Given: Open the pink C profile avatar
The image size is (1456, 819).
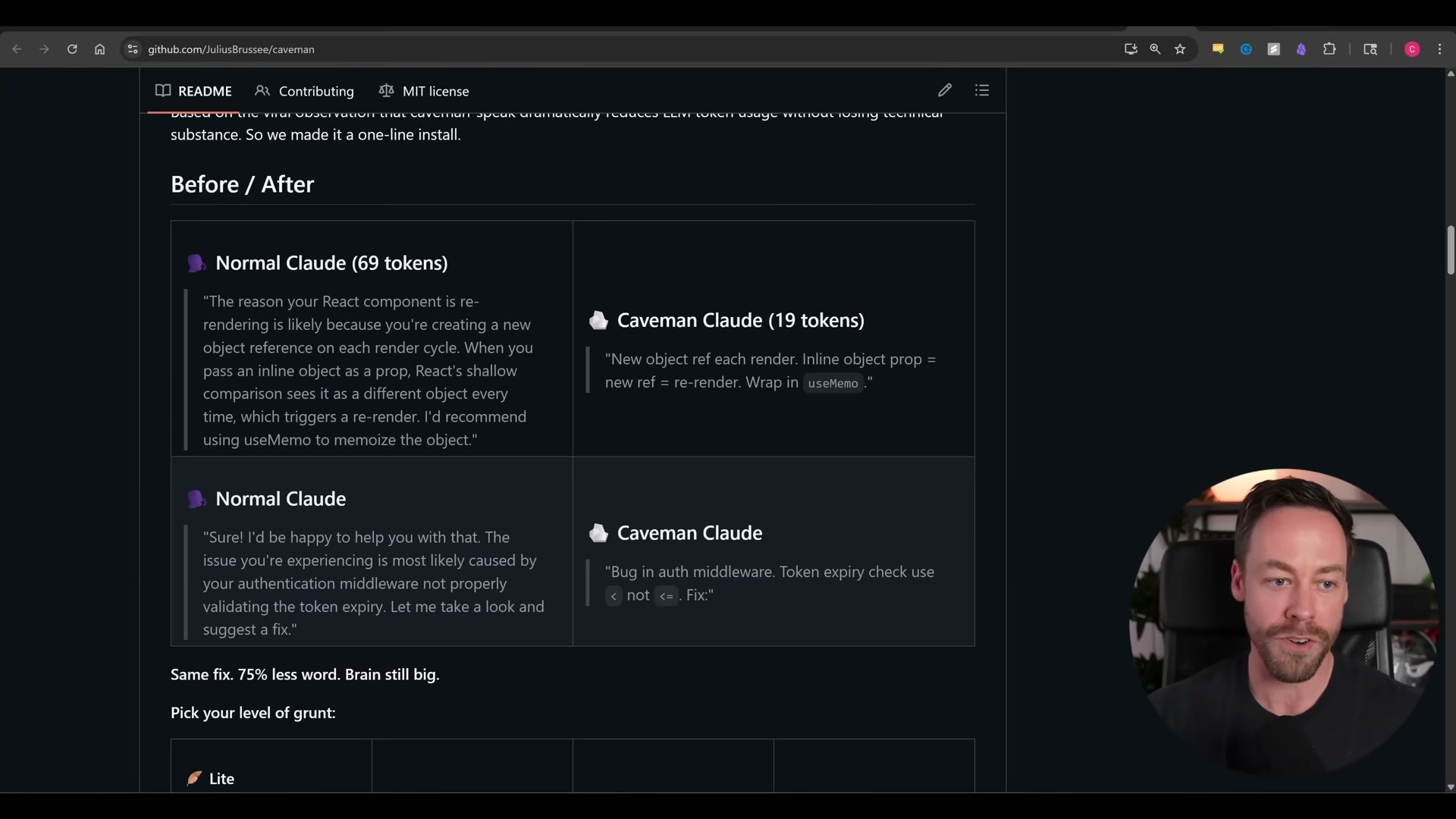Looking at the screenshot, I should [x=1412, y=49].
